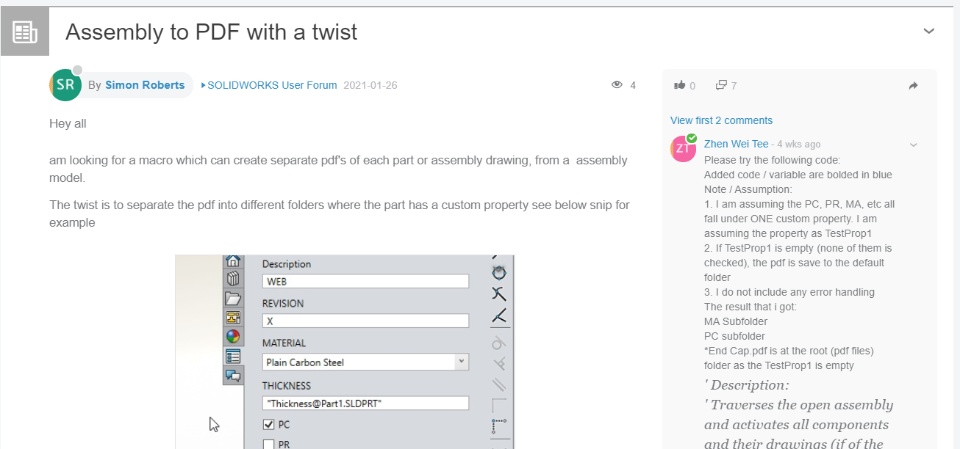Click View first 2 comments
This screenshot has width=960, height=449.
(721, 121)
